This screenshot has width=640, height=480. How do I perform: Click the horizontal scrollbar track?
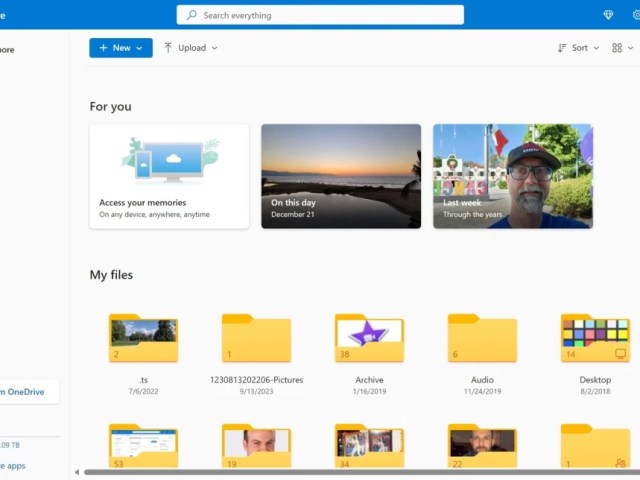point(362,472)
